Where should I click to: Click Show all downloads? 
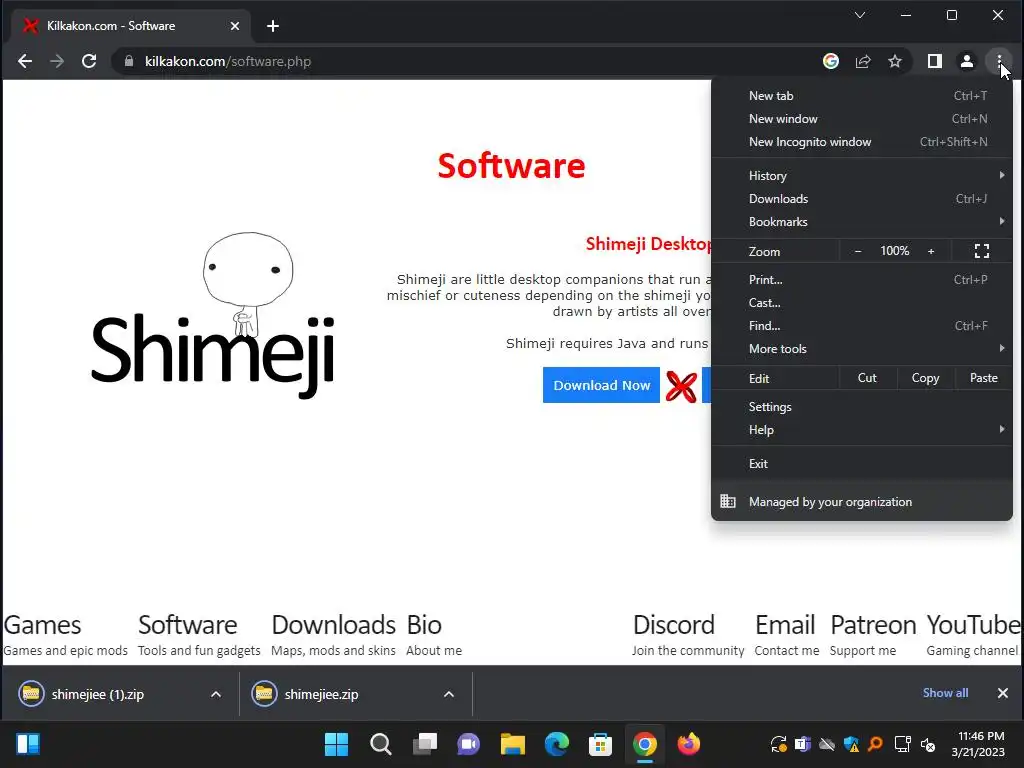click(945, 693)
